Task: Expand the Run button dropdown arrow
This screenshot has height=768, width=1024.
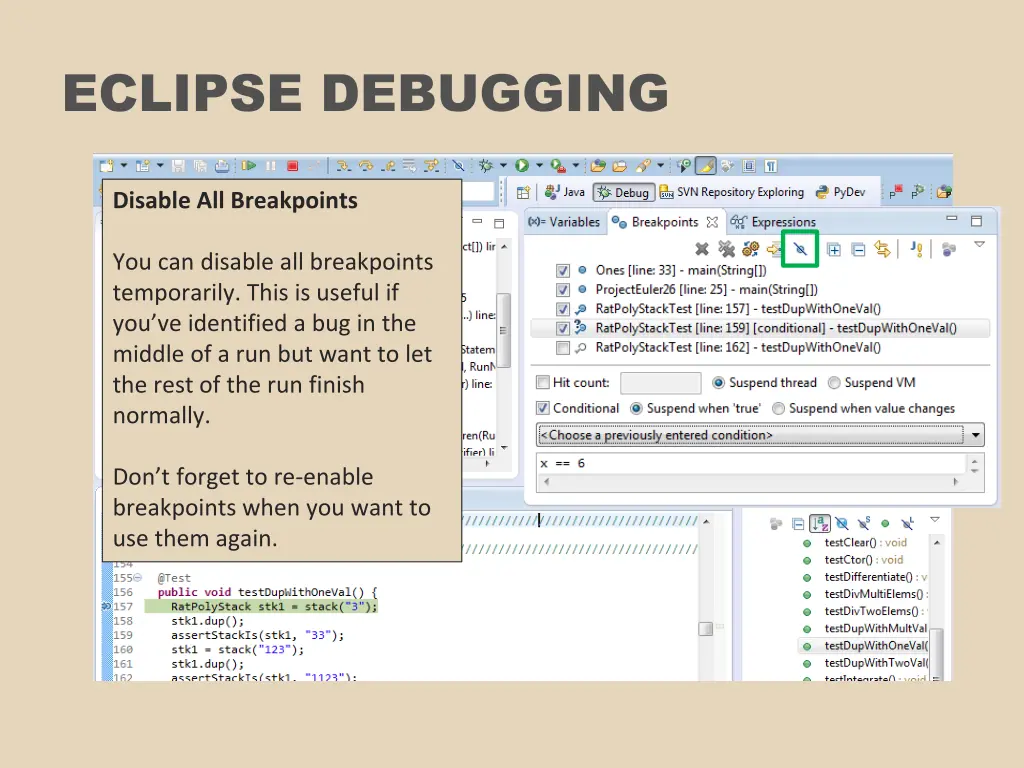Action: tap(538, 166)
